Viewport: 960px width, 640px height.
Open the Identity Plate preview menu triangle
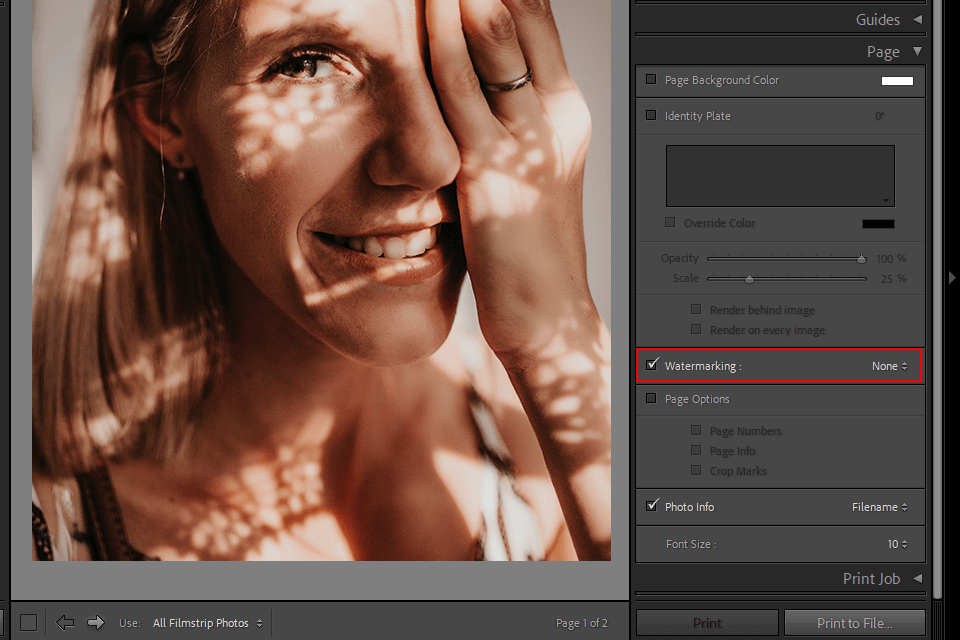pyautogui.click(x=886, y=200)
